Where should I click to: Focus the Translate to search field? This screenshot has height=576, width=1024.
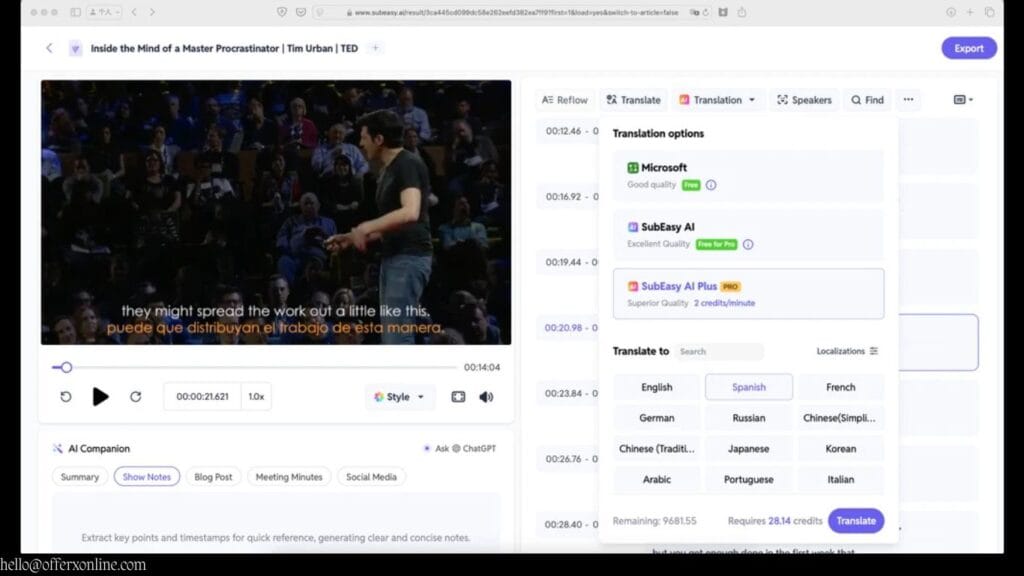pos(719,351)
